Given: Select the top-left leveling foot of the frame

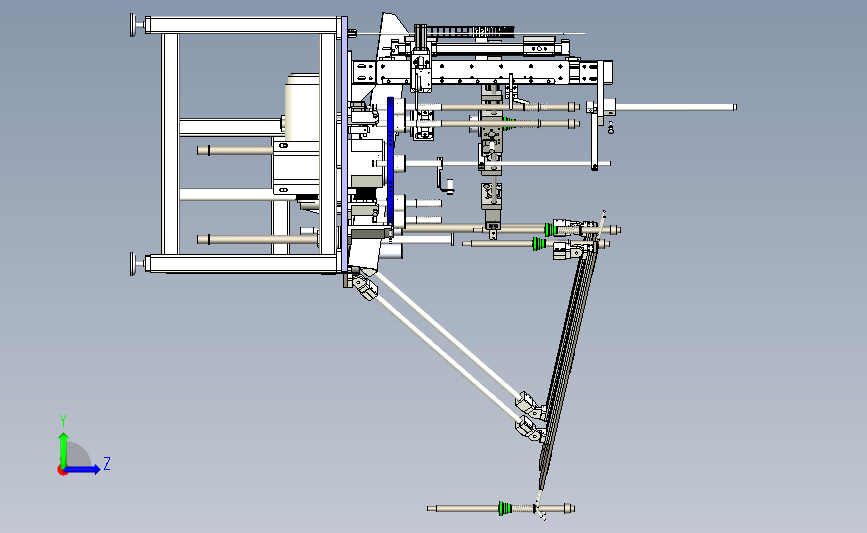Looking at the screenshot, I should (134, 25).
